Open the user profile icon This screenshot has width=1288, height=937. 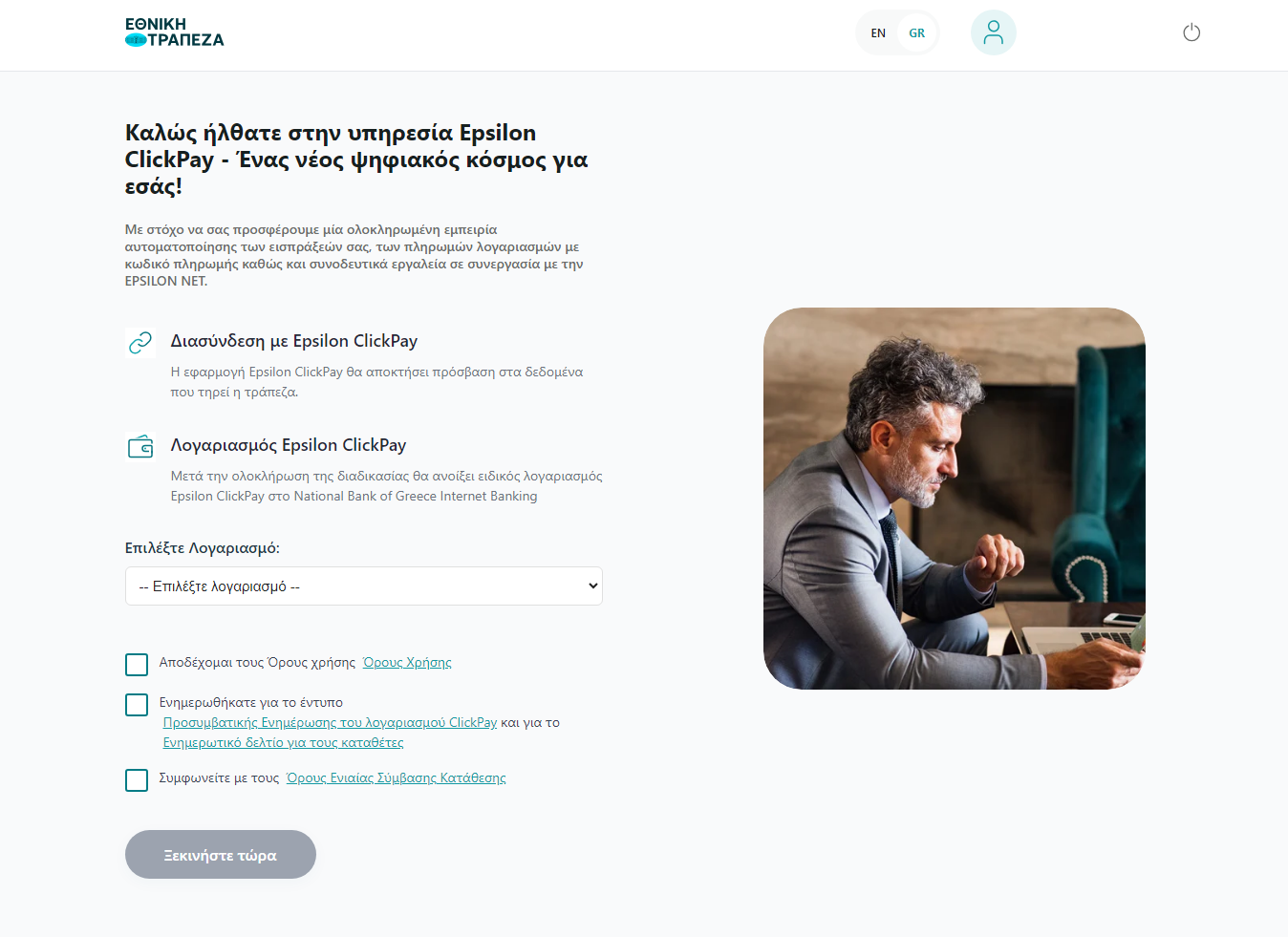point(994,32)
